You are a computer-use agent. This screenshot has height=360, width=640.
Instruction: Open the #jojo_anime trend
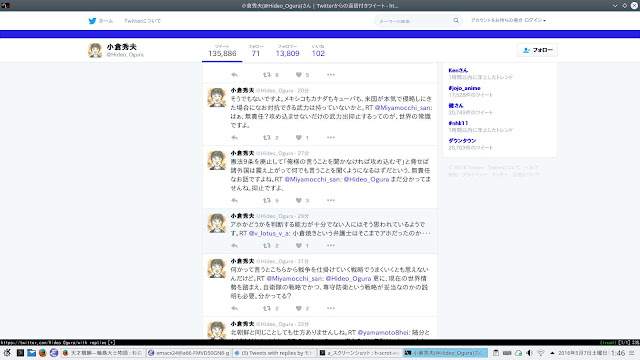point(464,88)
